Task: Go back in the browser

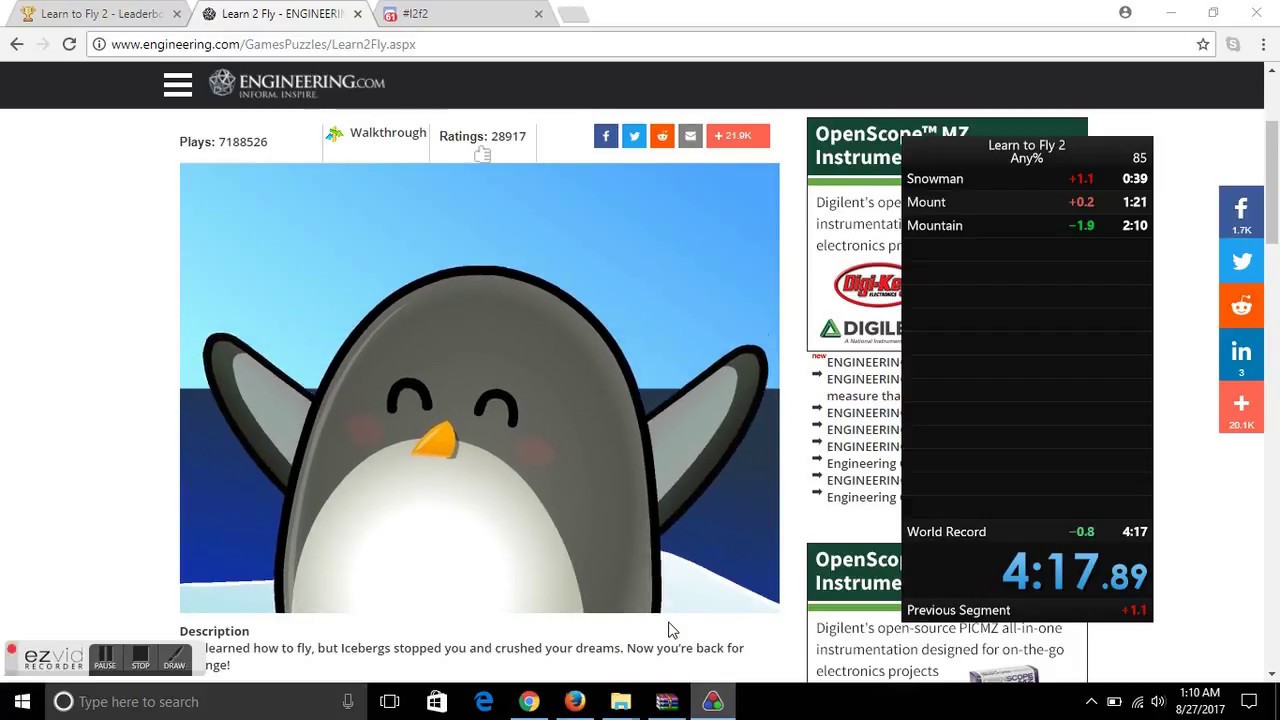Action: (x=17, y=44)
